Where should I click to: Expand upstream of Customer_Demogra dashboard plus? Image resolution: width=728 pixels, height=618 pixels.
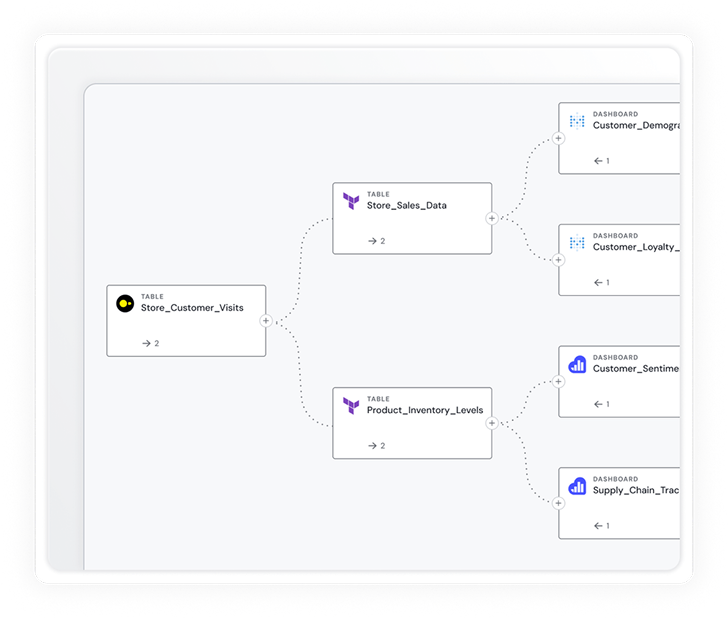[559, 138]
